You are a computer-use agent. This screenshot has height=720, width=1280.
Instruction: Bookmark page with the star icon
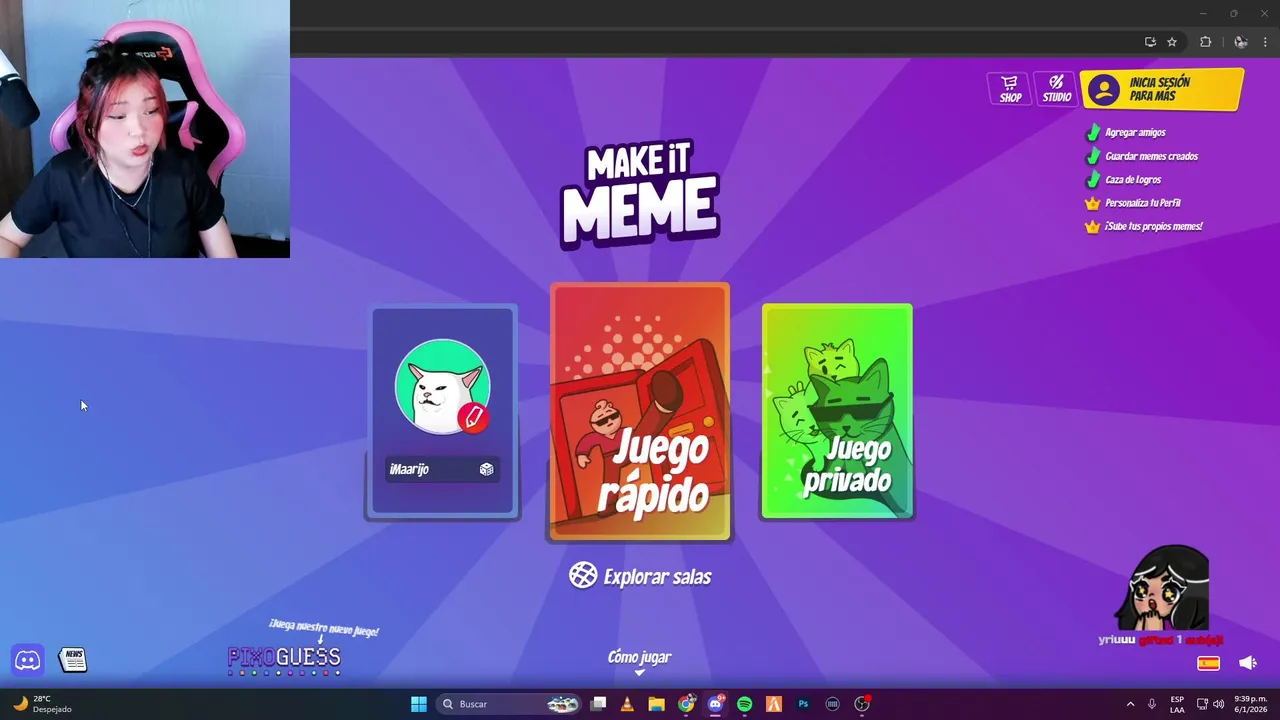click(x=1172, y=42)
